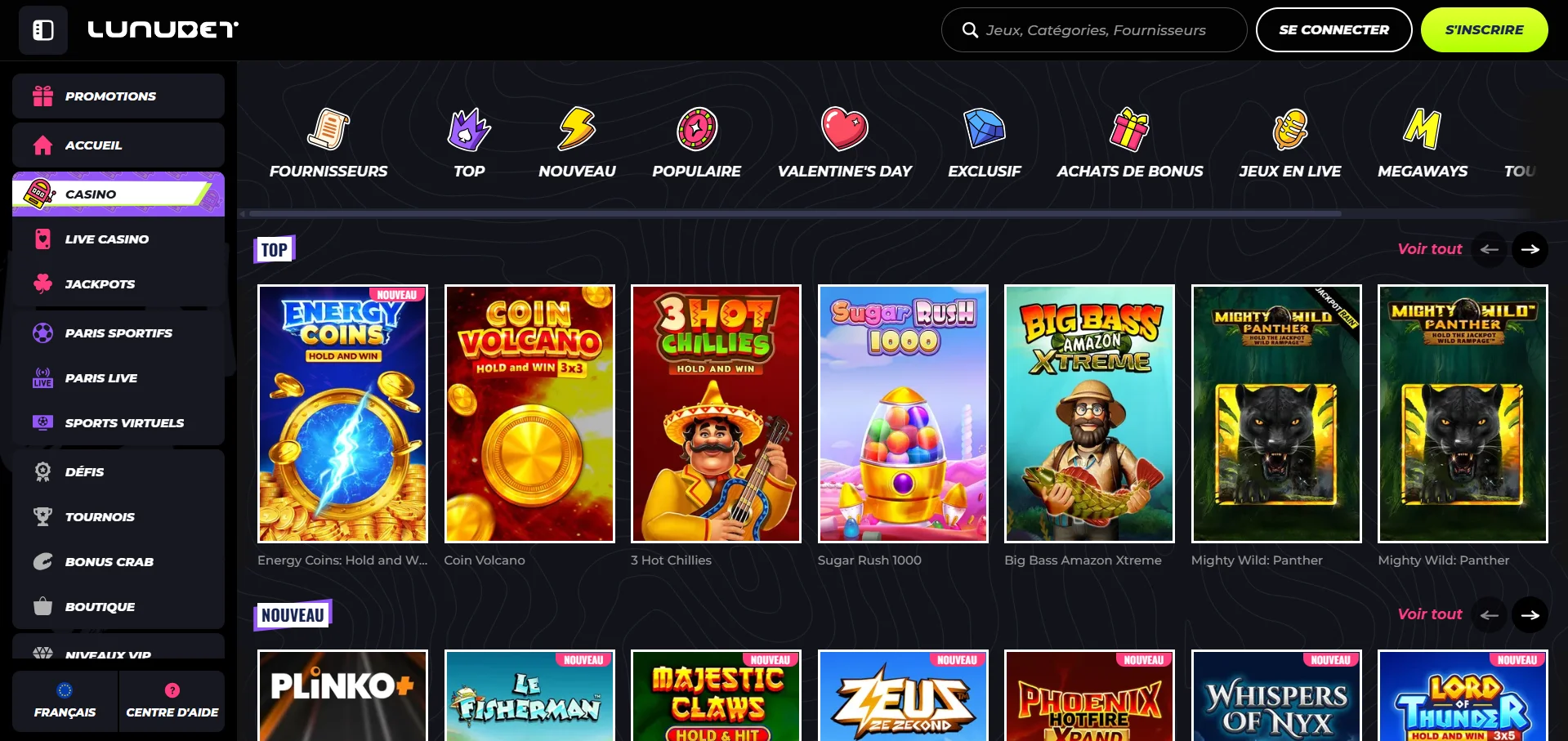Viewport: 1568px width, 741px height.
Task: Open Whispers of Nyx game thumbnail
Action: pyautogui.click(x=1276, y=695)
